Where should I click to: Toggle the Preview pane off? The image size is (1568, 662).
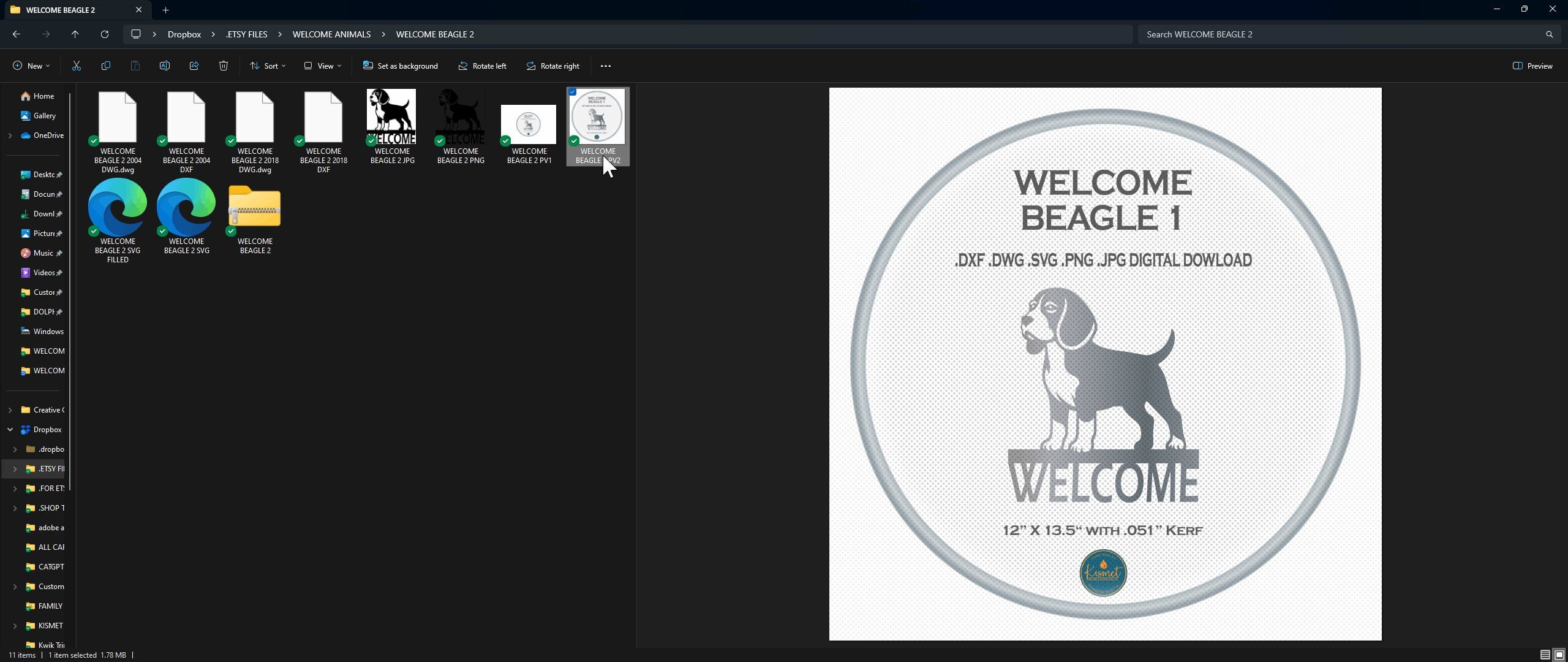[1534, 66]
